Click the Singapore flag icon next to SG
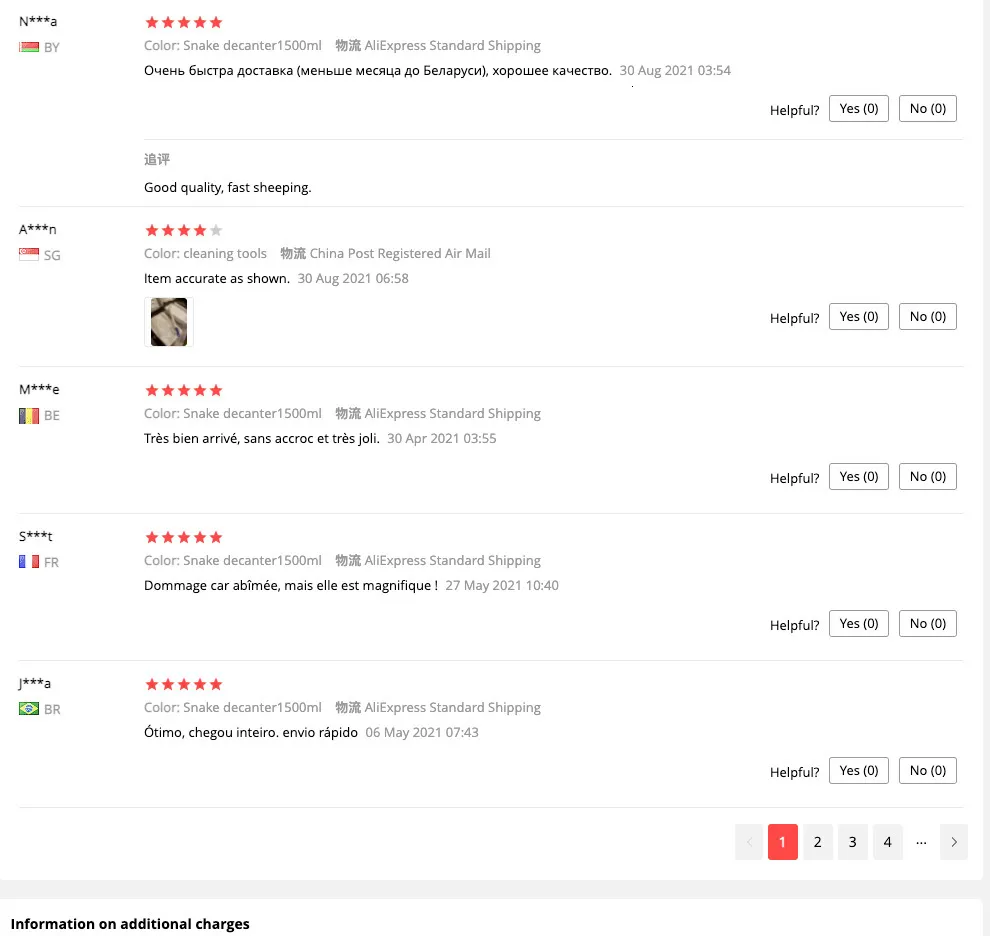Viewport: 990px width, 936px height. (29, 255)
